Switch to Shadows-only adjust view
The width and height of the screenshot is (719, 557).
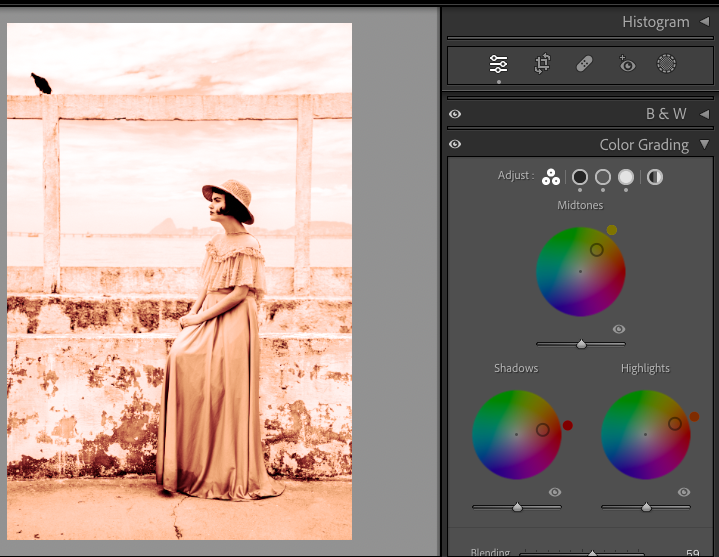tap(580, 177)
